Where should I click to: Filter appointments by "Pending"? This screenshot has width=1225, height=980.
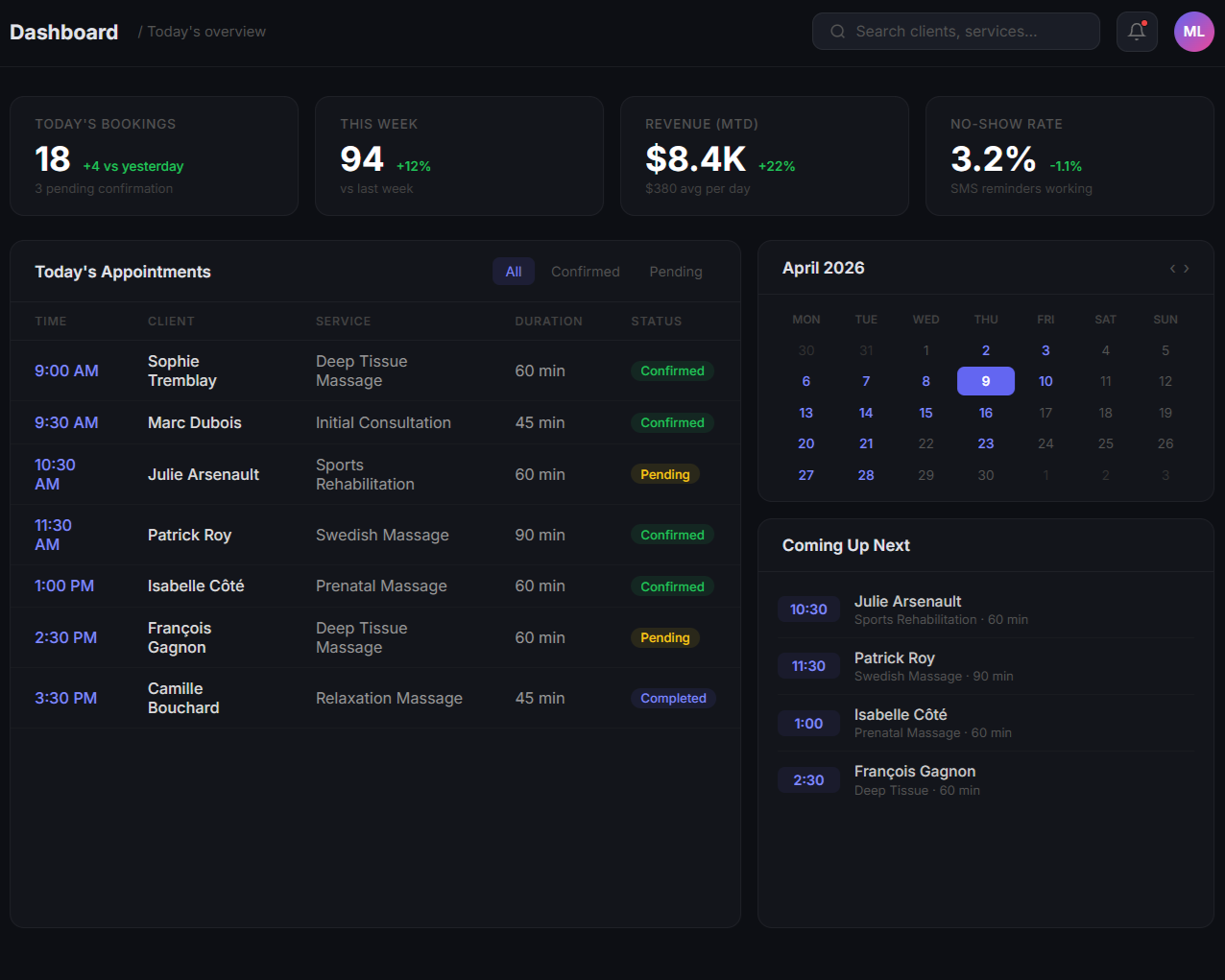click(675, 272)
